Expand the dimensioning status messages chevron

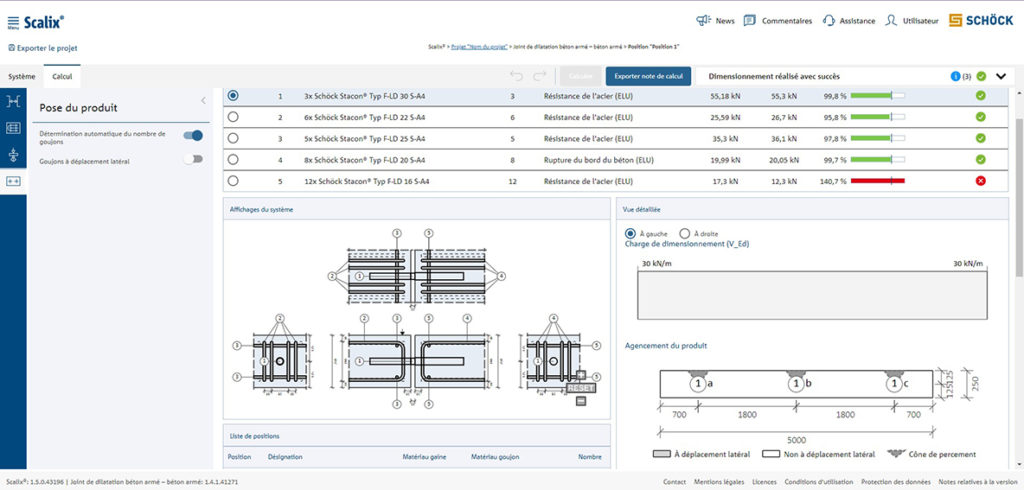[x=1001, y=76]
